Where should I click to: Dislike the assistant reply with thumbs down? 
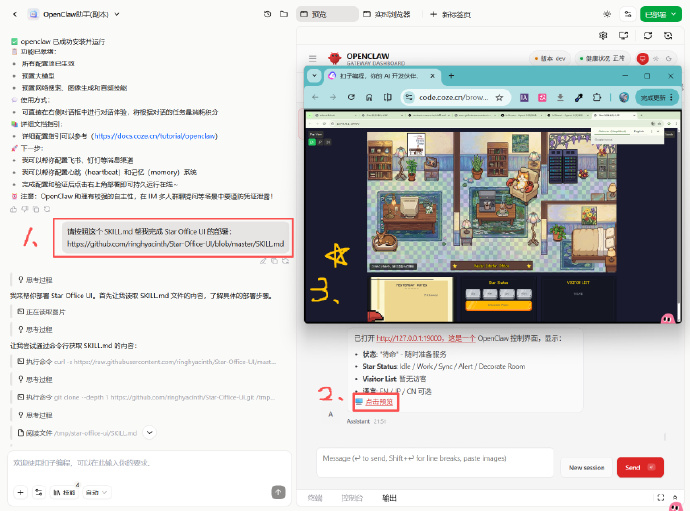(25, 209)
